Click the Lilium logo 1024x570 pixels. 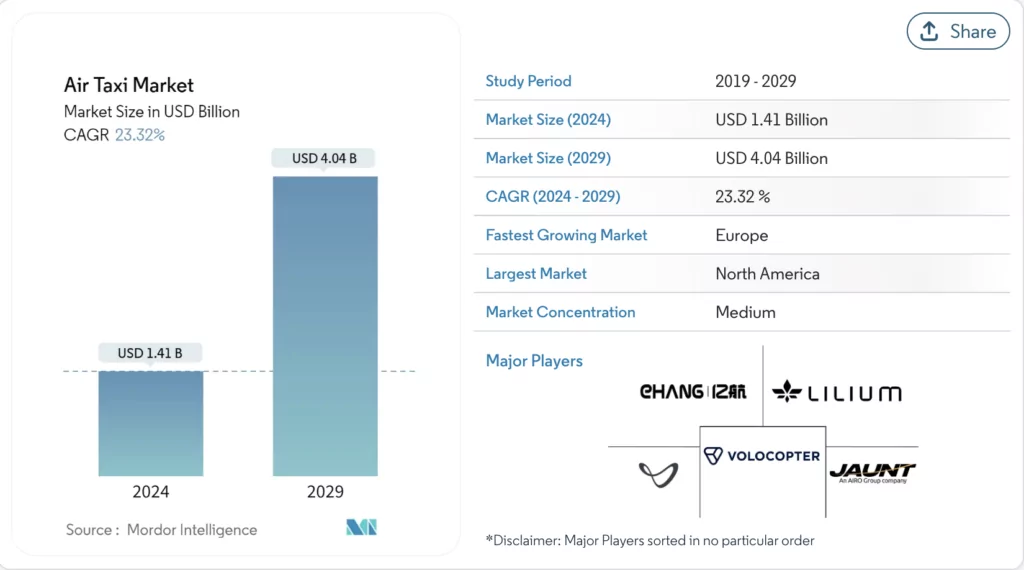(x=837, y=392)
